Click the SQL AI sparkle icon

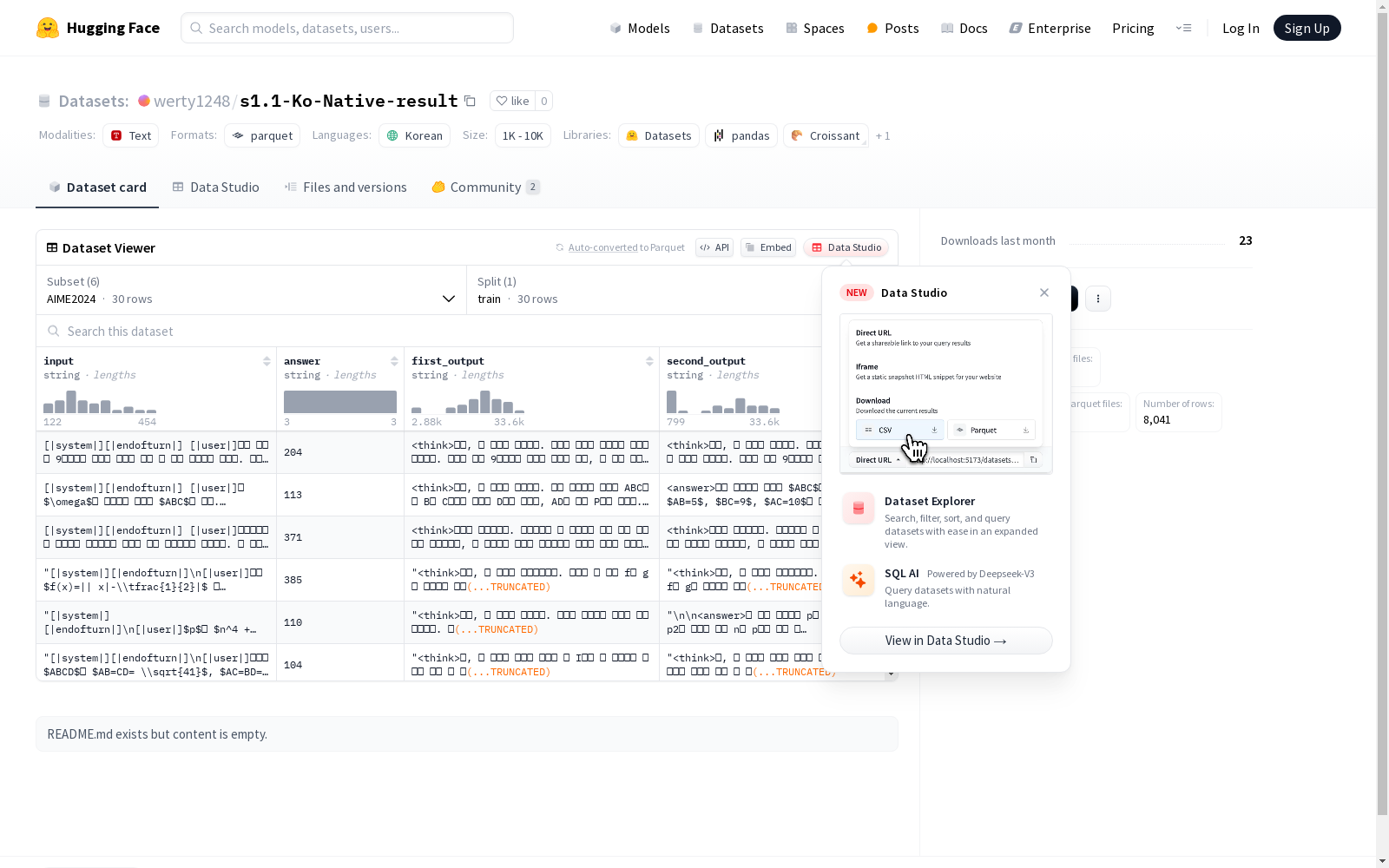coord(859,580)
